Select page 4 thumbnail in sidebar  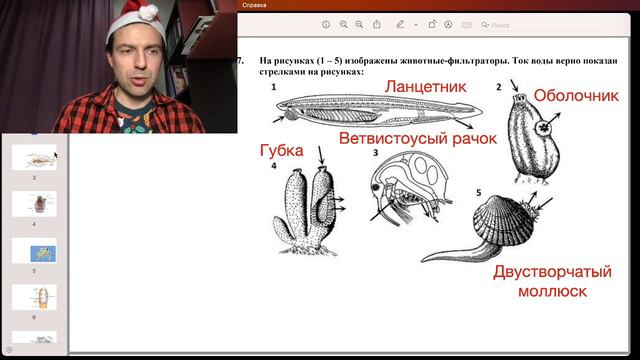click(34, 204)
